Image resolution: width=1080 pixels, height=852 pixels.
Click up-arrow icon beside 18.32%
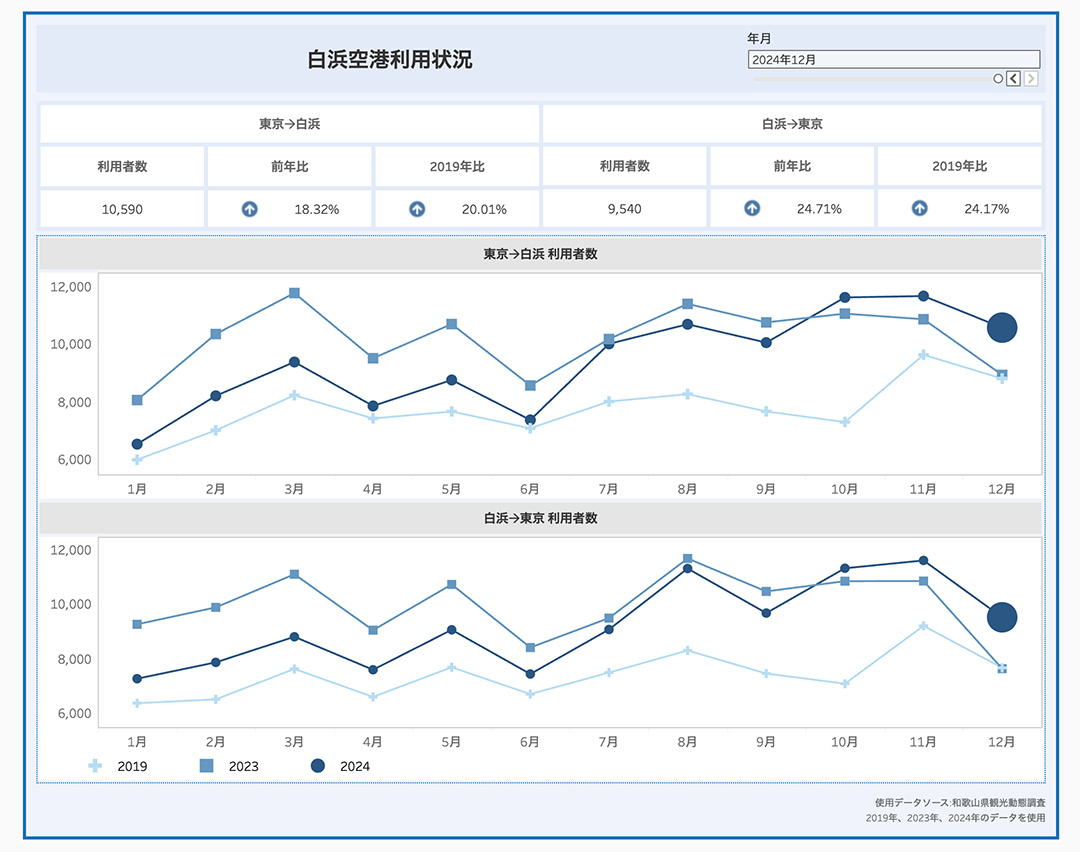(x=250, y=209)
